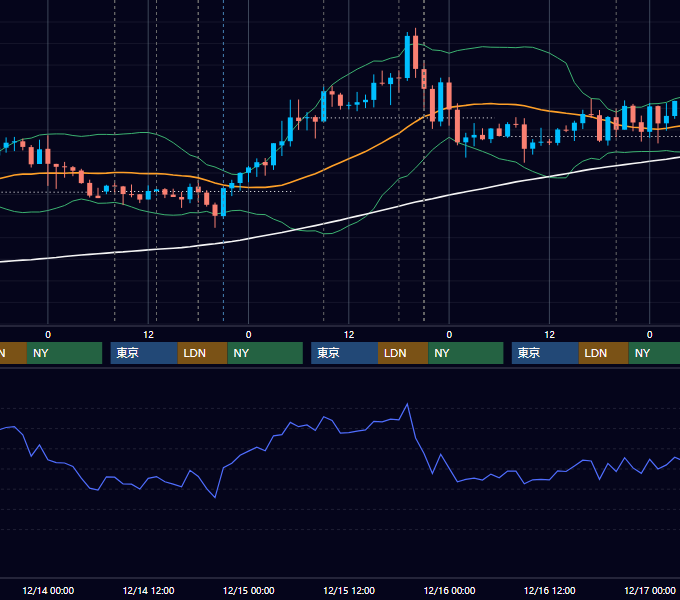Click the 12/15 12:00 date label
This screenshot has height=600, width=680.
349,590
